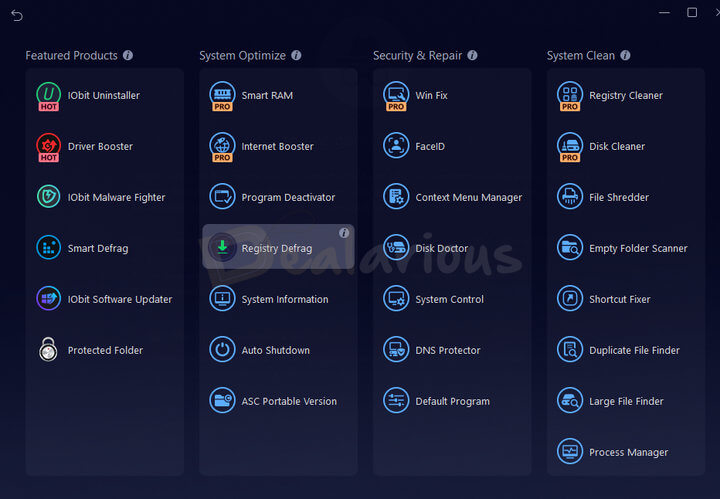
Task: Open the IObit Uninstaller icon
Action: pos(48,95)
